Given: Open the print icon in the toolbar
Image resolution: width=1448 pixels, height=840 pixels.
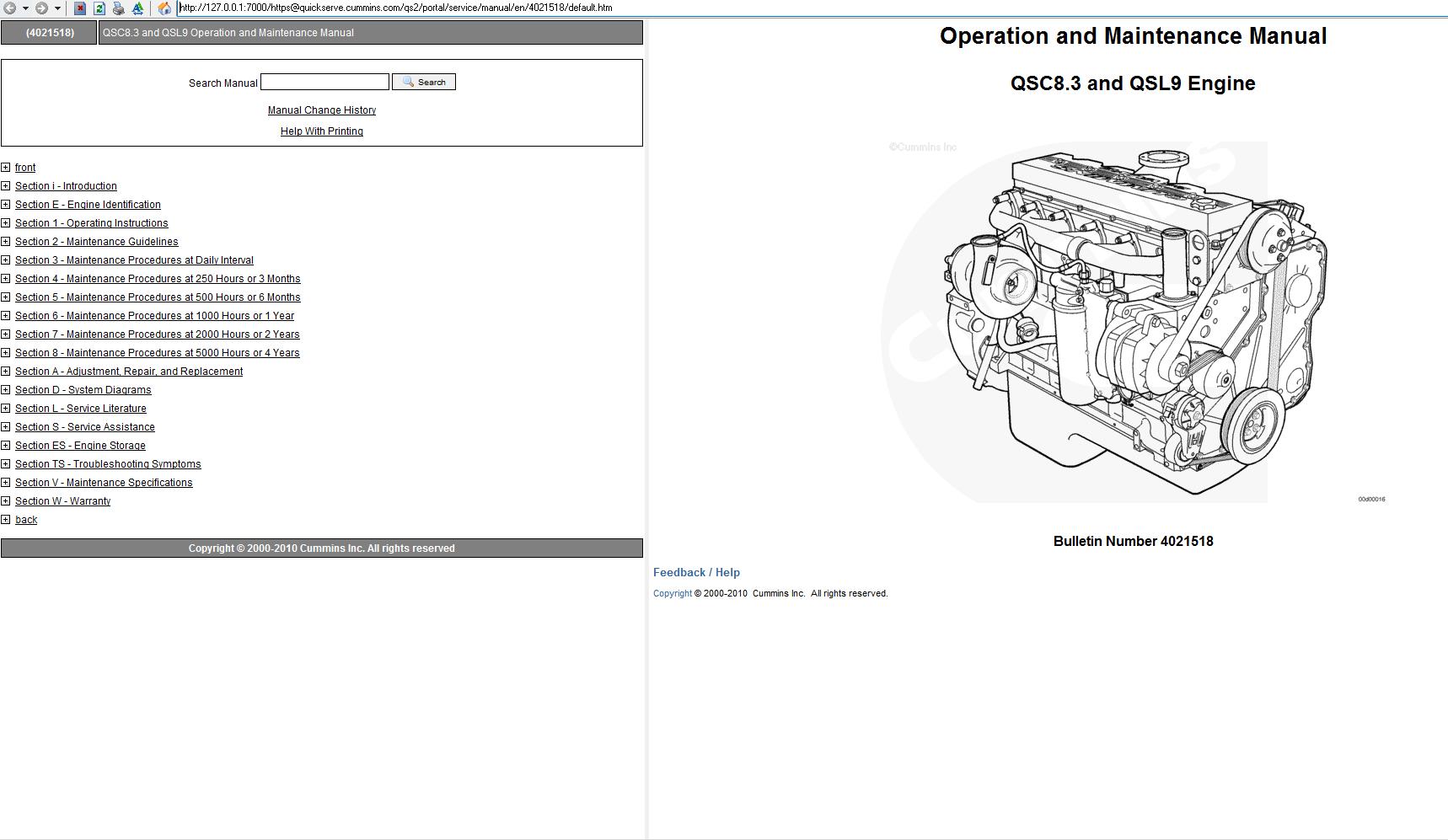Looking at the screenshot, I should coord(118,8).
